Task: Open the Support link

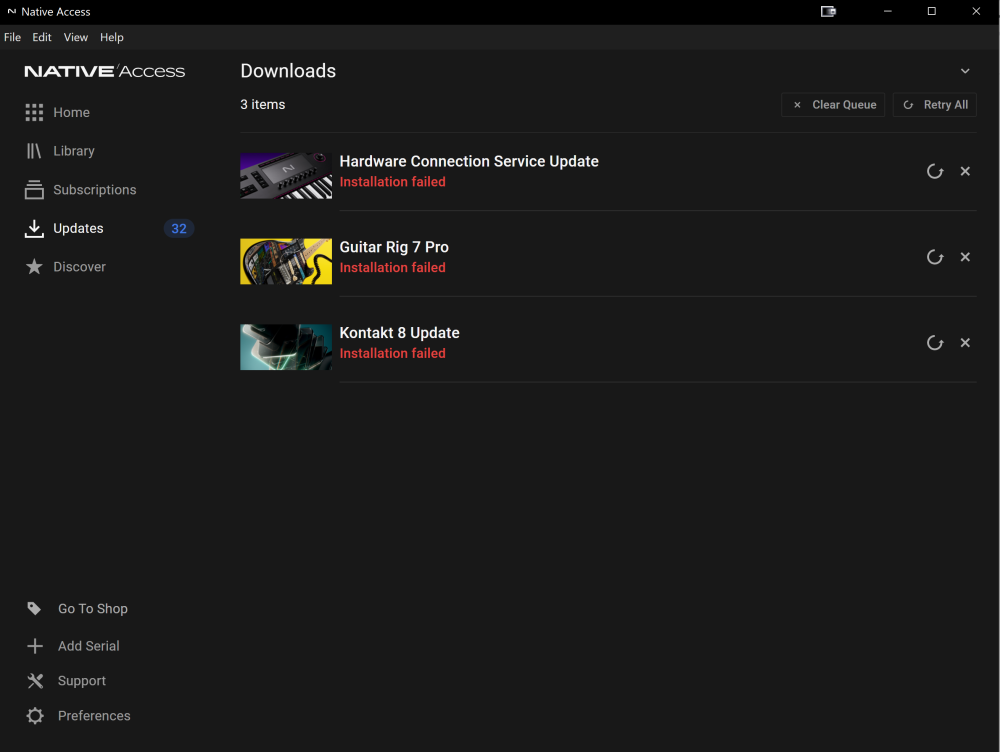Action: coord(82,681)
